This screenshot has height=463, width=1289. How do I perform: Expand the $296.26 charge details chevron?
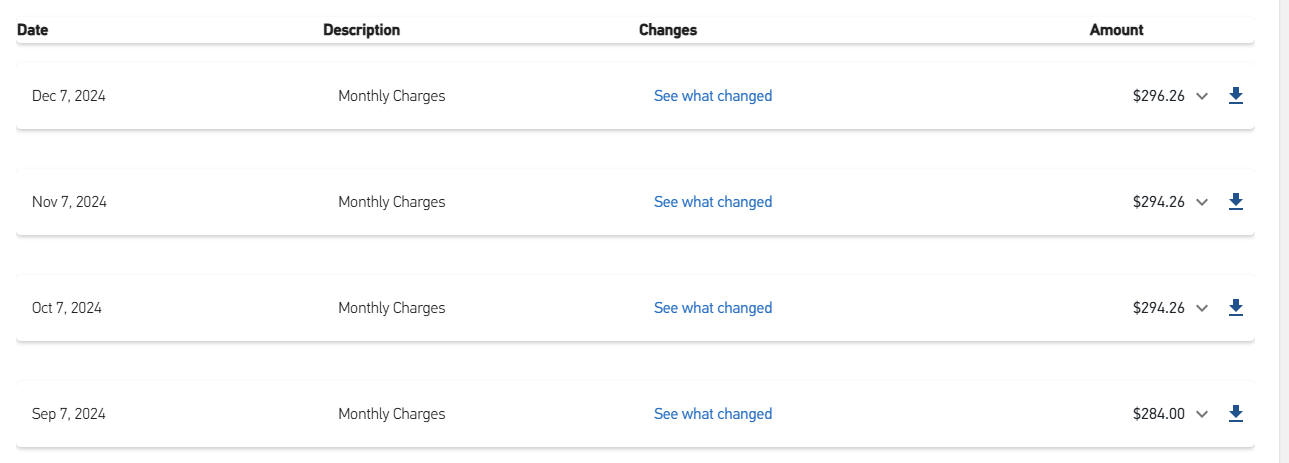point(1202,97)
